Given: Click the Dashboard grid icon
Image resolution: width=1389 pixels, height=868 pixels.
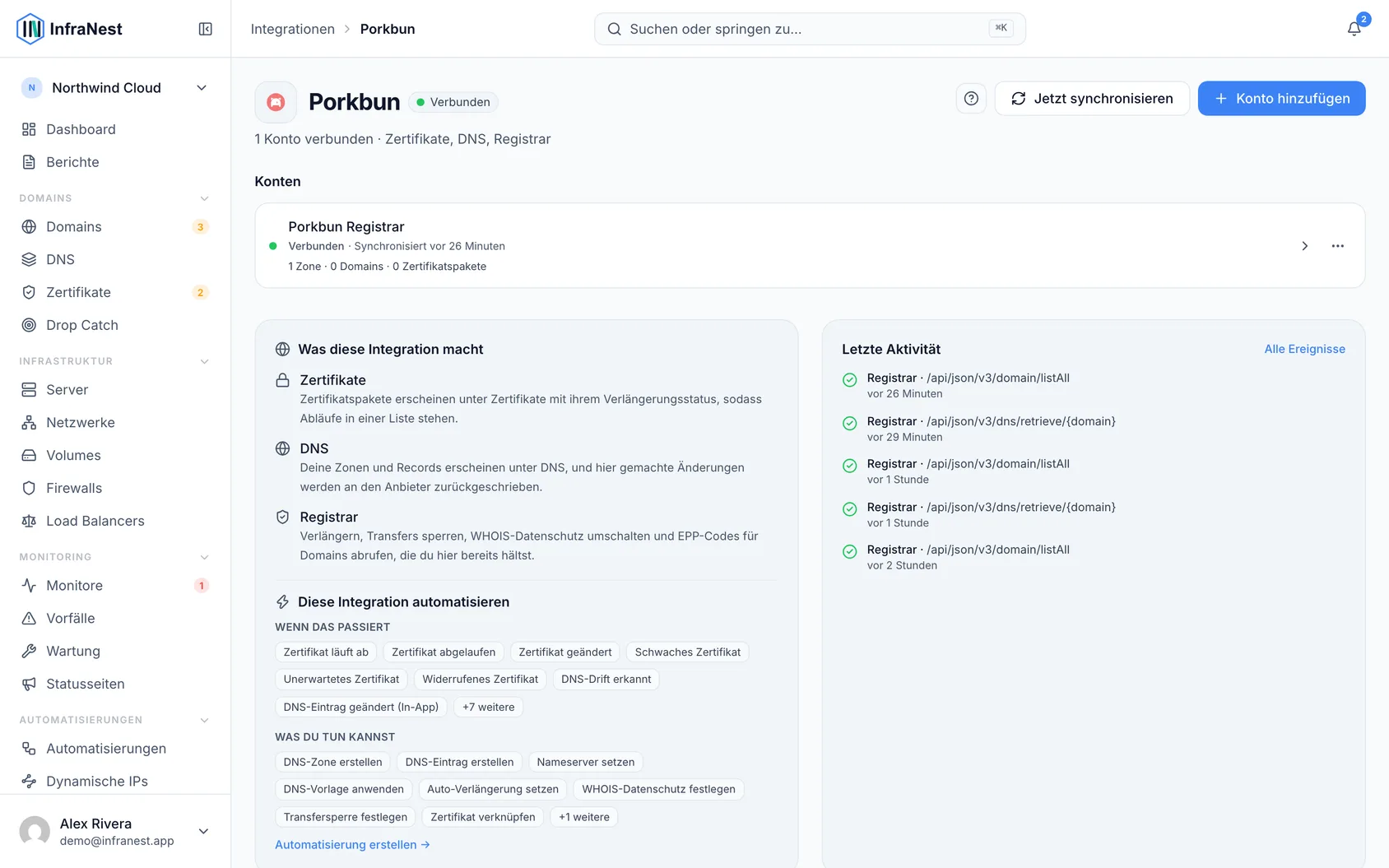Looking at the screenshot, I should coord(29,129).
